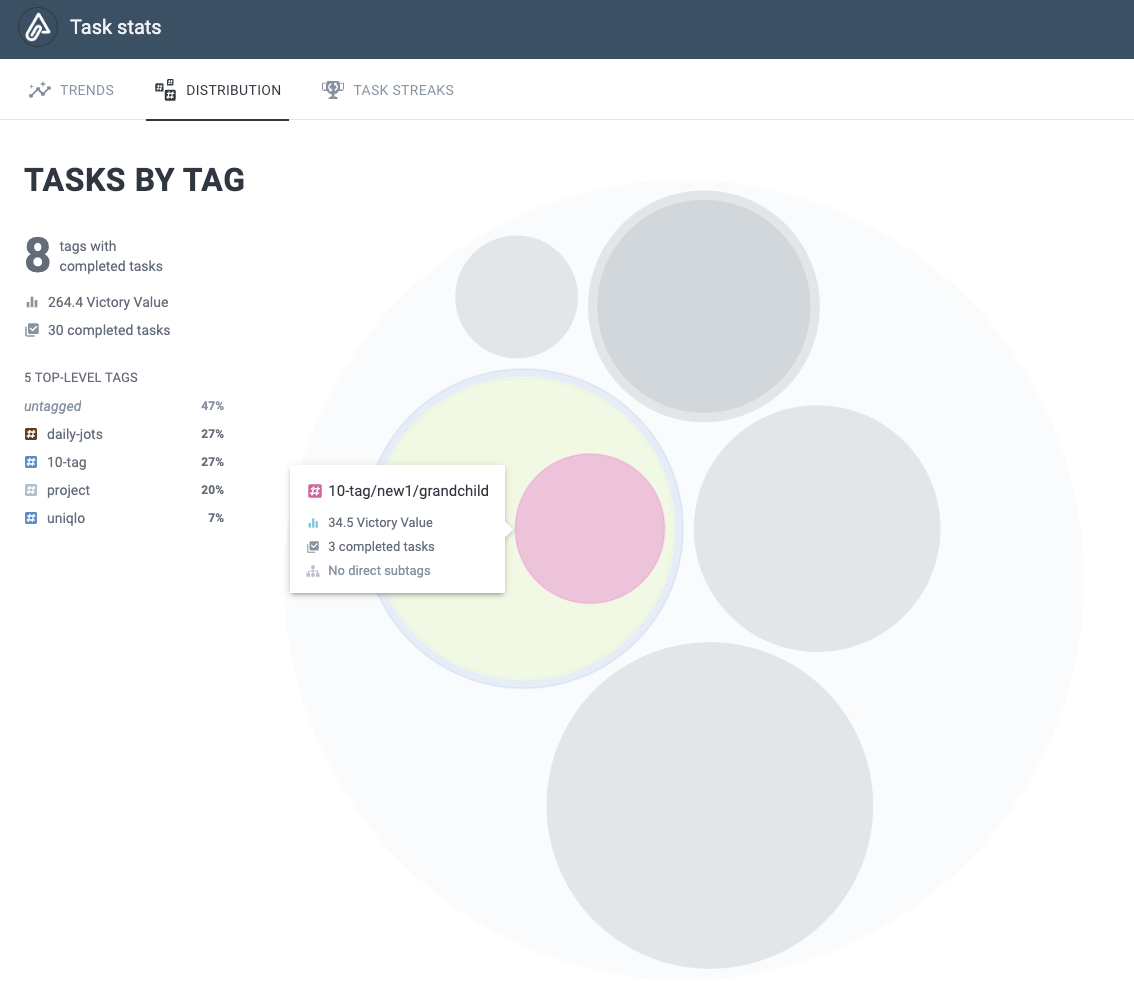
Task: Click the 10-tag/new1/grandchild tooltip title
Action: pos(408,491)
